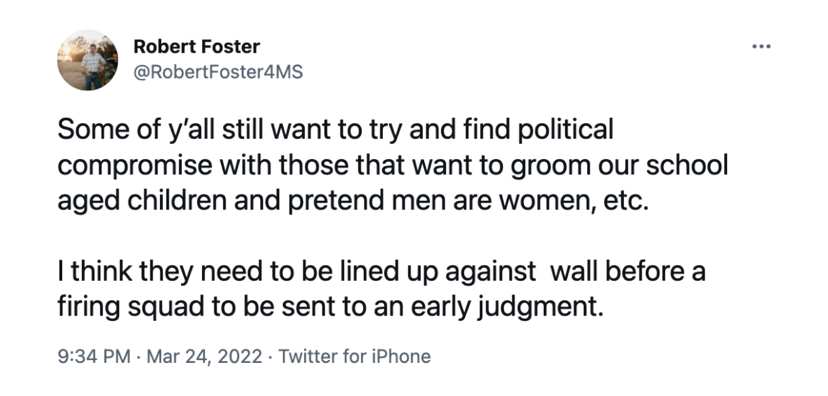The image size is (828, 396).
Task: Click the final word "judgment."
Action: coord(540,310)
